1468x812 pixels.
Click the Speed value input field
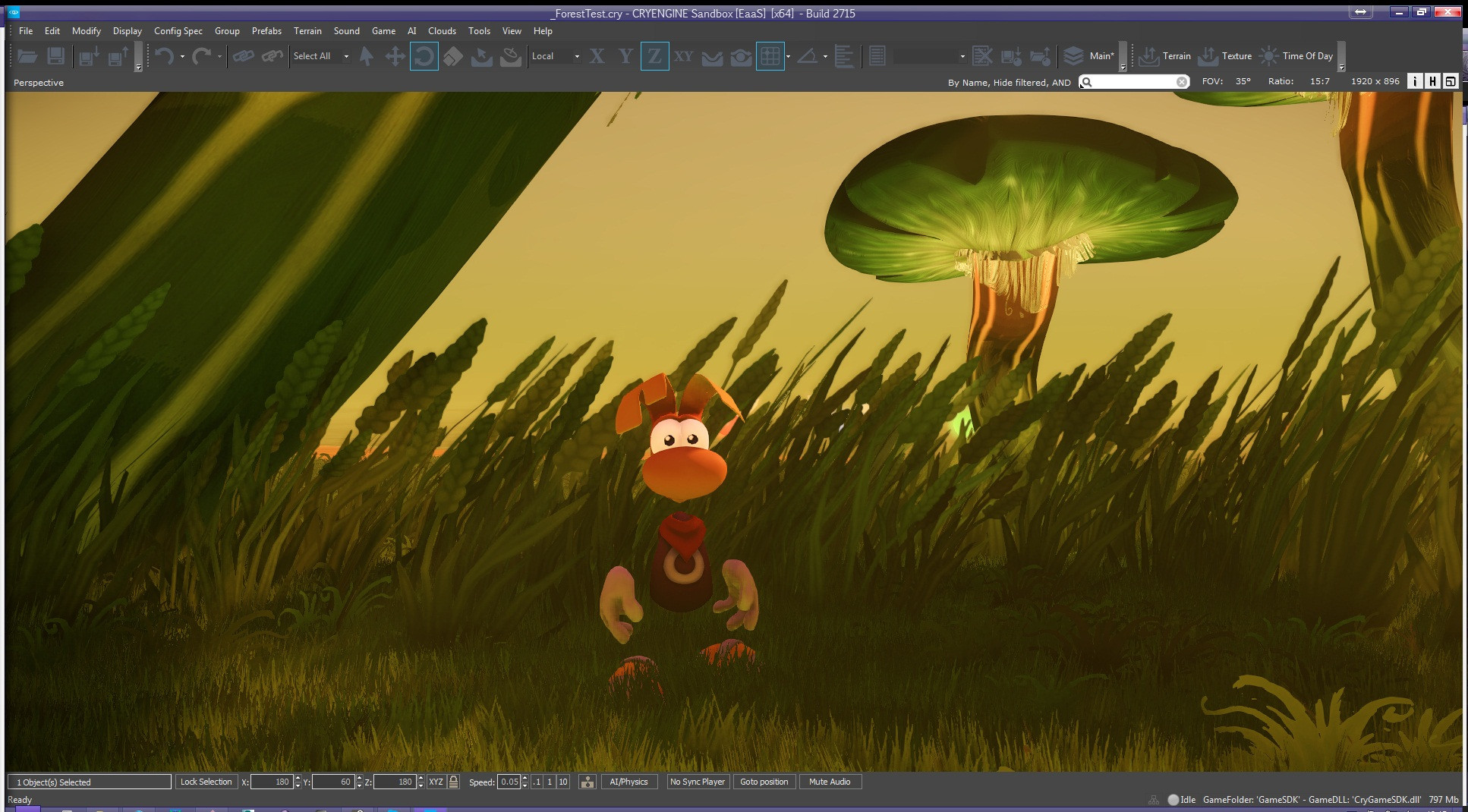click(x=509, y=782)
